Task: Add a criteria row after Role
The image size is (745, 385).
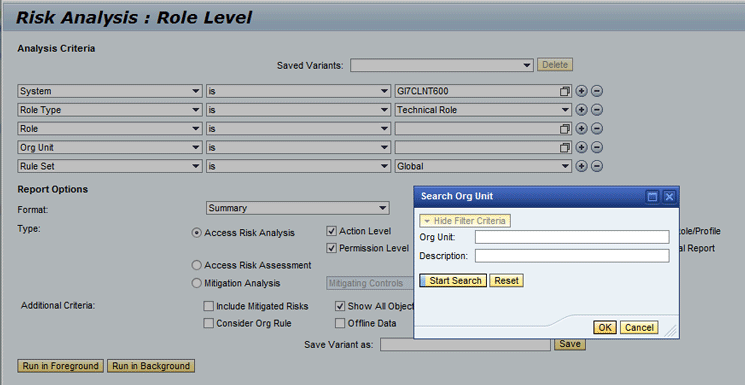Action: tap(582, 128)
